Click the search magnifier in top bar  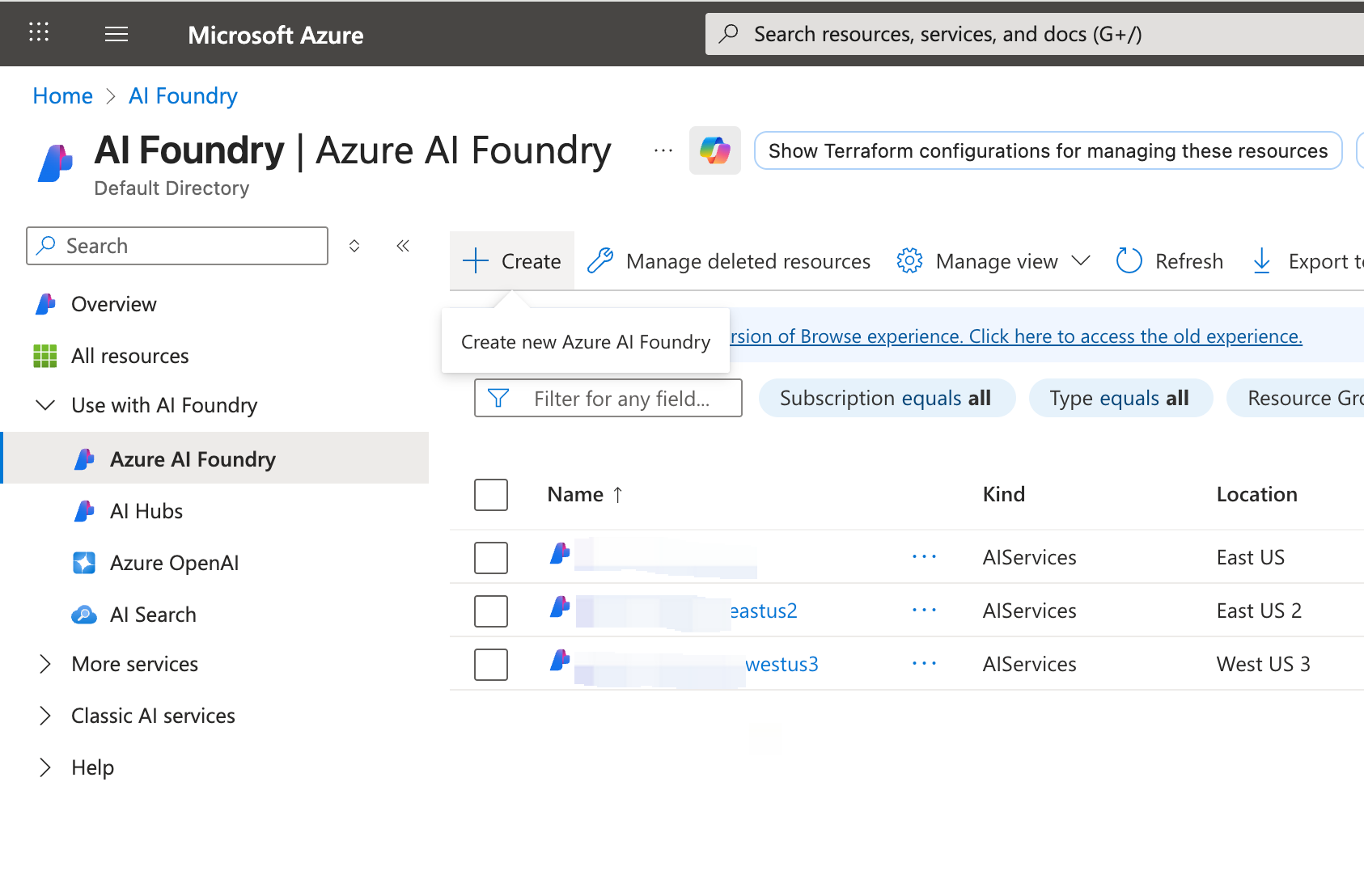[727, 33]
